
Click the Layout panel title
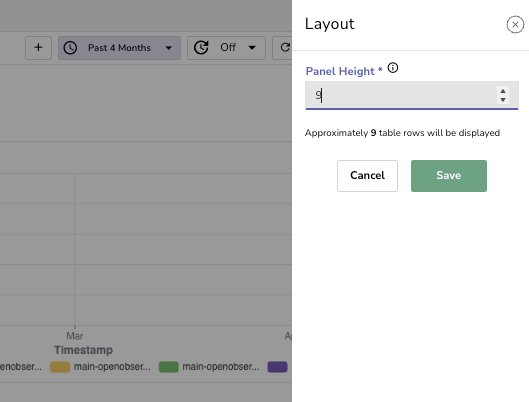click(x=330, y=24)
